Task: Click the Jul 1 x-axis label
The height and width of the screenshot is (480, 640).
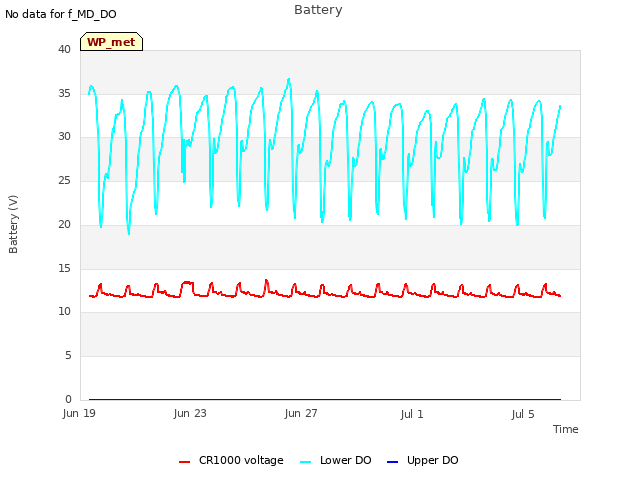Action: coord(412,414)
